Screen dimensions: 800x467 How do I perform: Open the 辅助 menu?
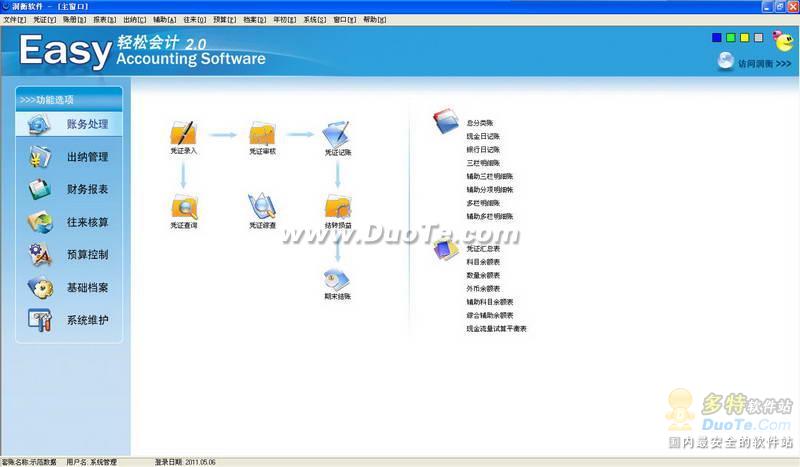(165, 19)
